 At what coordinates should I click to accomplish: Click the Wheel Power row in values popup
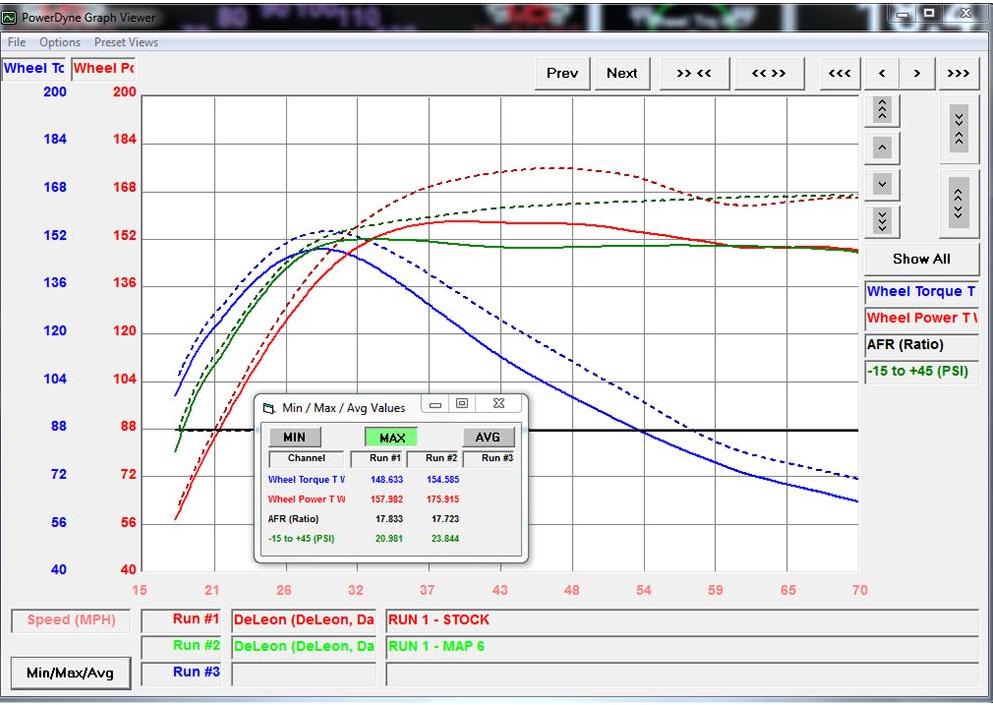tap(391, 500)
